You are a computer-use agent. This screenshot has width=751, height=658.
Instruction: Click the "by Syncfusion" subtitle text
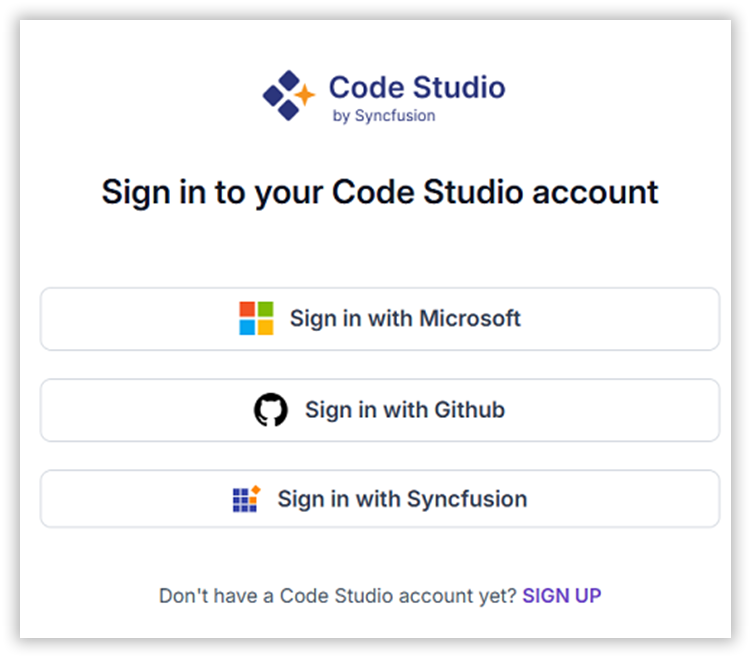tap(384, 115)
